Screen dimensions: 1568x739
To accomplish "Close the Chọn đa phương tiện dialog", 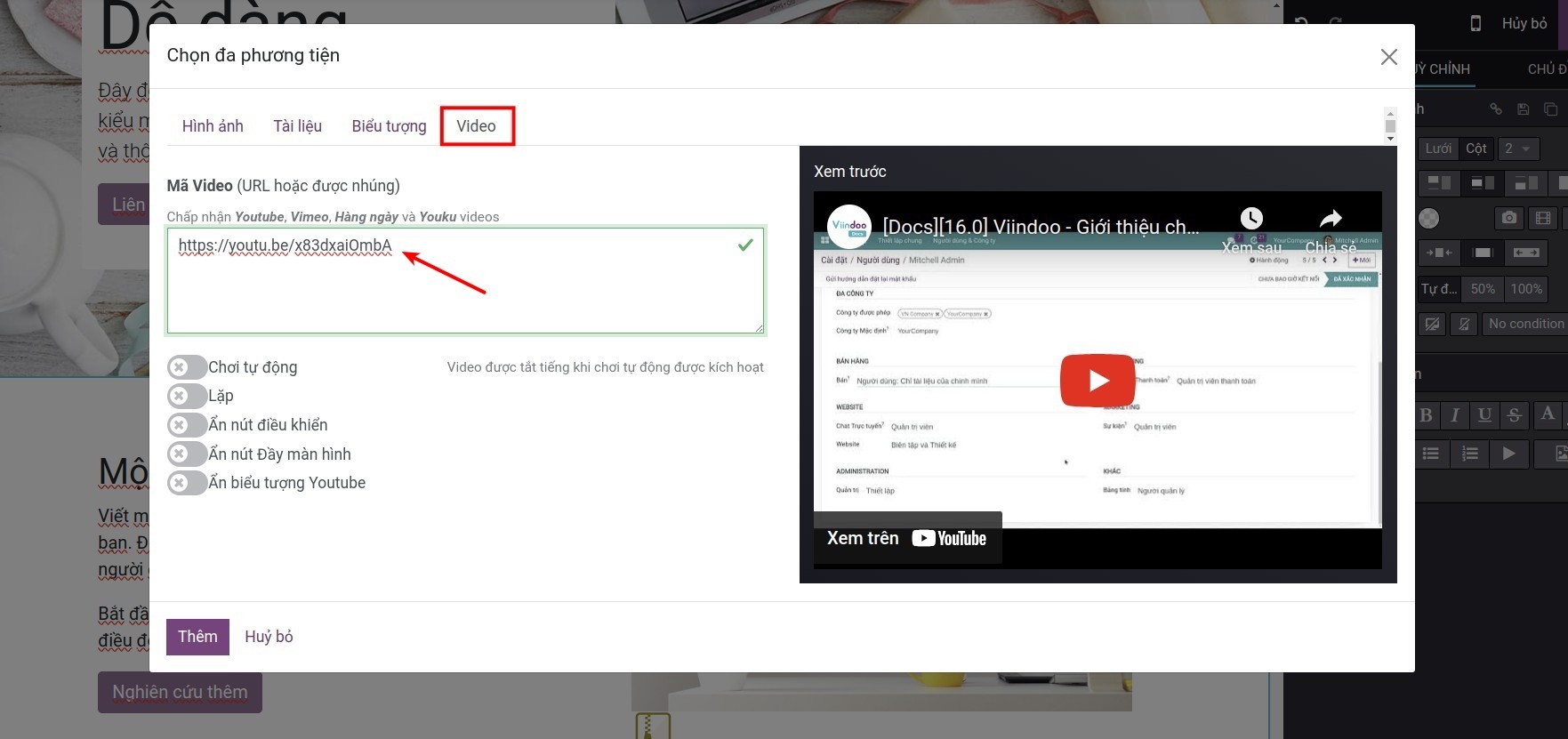I will [1388, 57].
